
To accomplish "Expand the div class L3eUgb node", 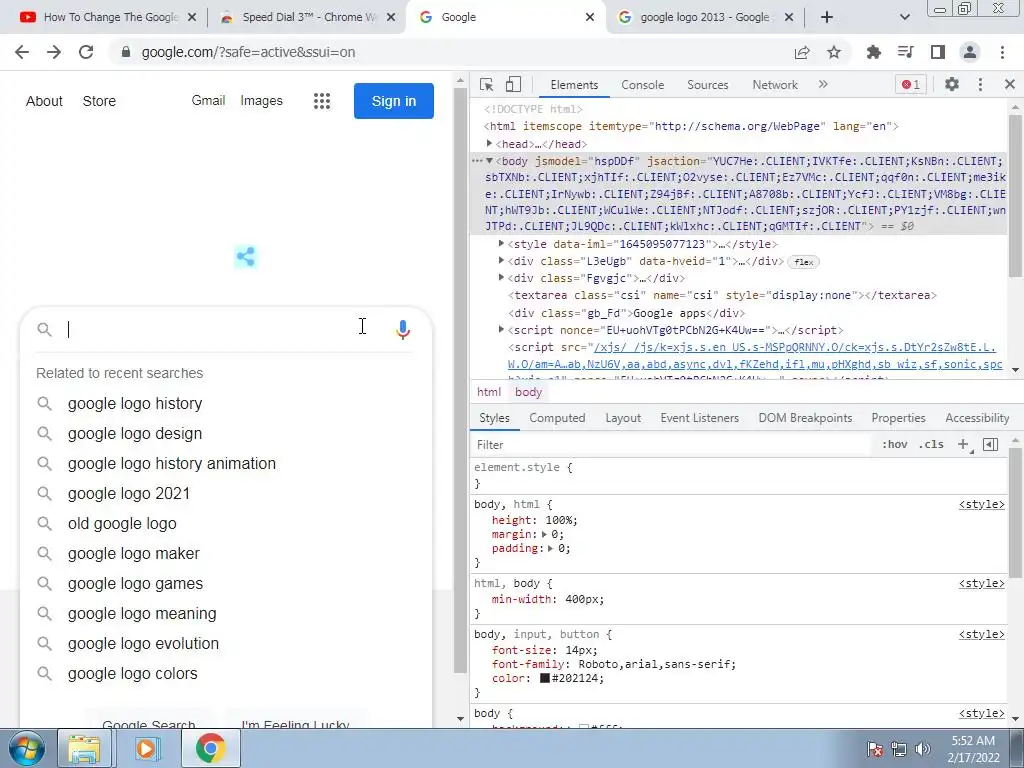I will (x=502, y=260).
